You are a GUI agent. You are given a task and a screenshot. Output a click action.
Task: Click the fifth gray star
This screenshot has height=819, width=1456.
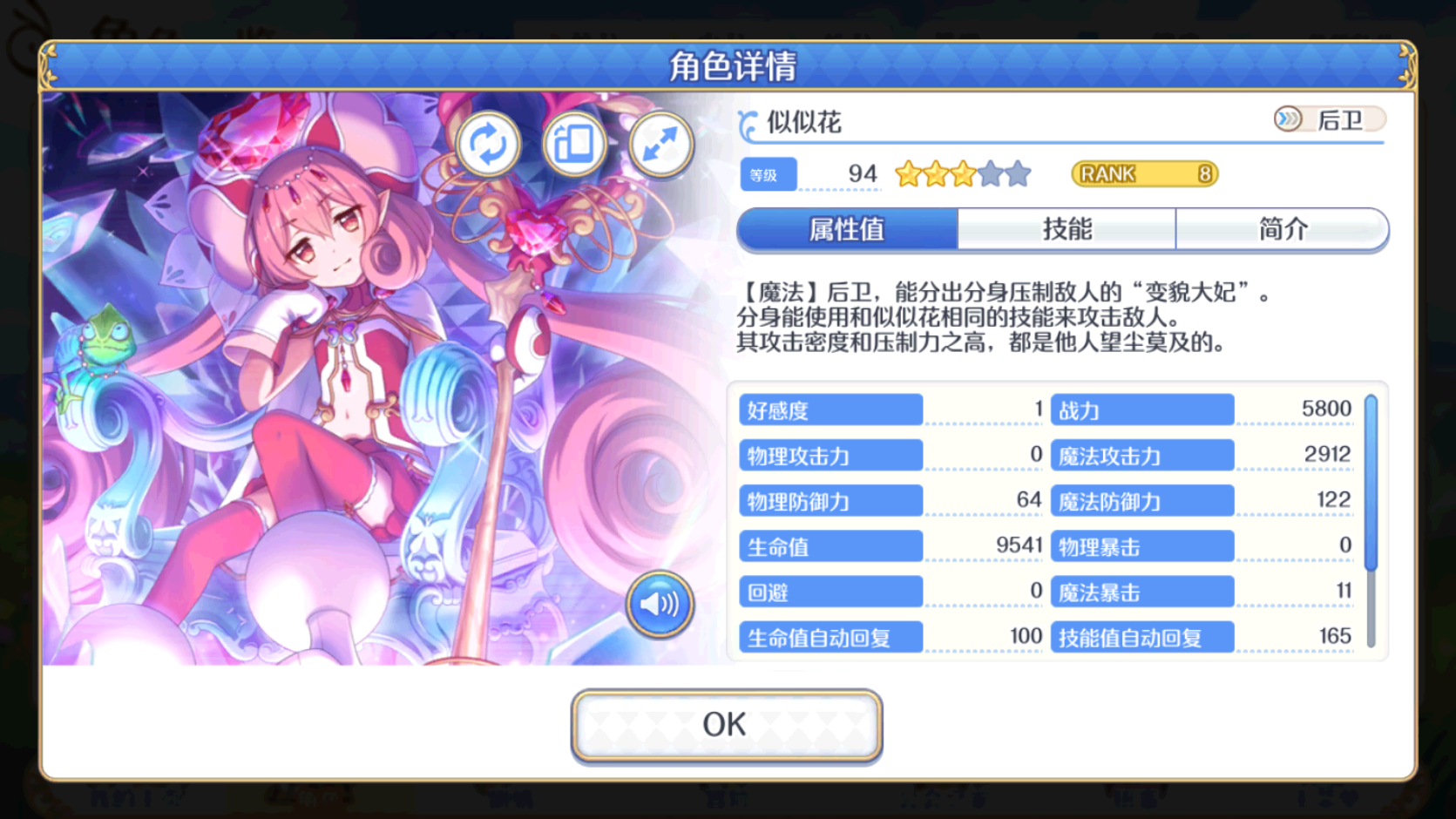point(1018,174)
